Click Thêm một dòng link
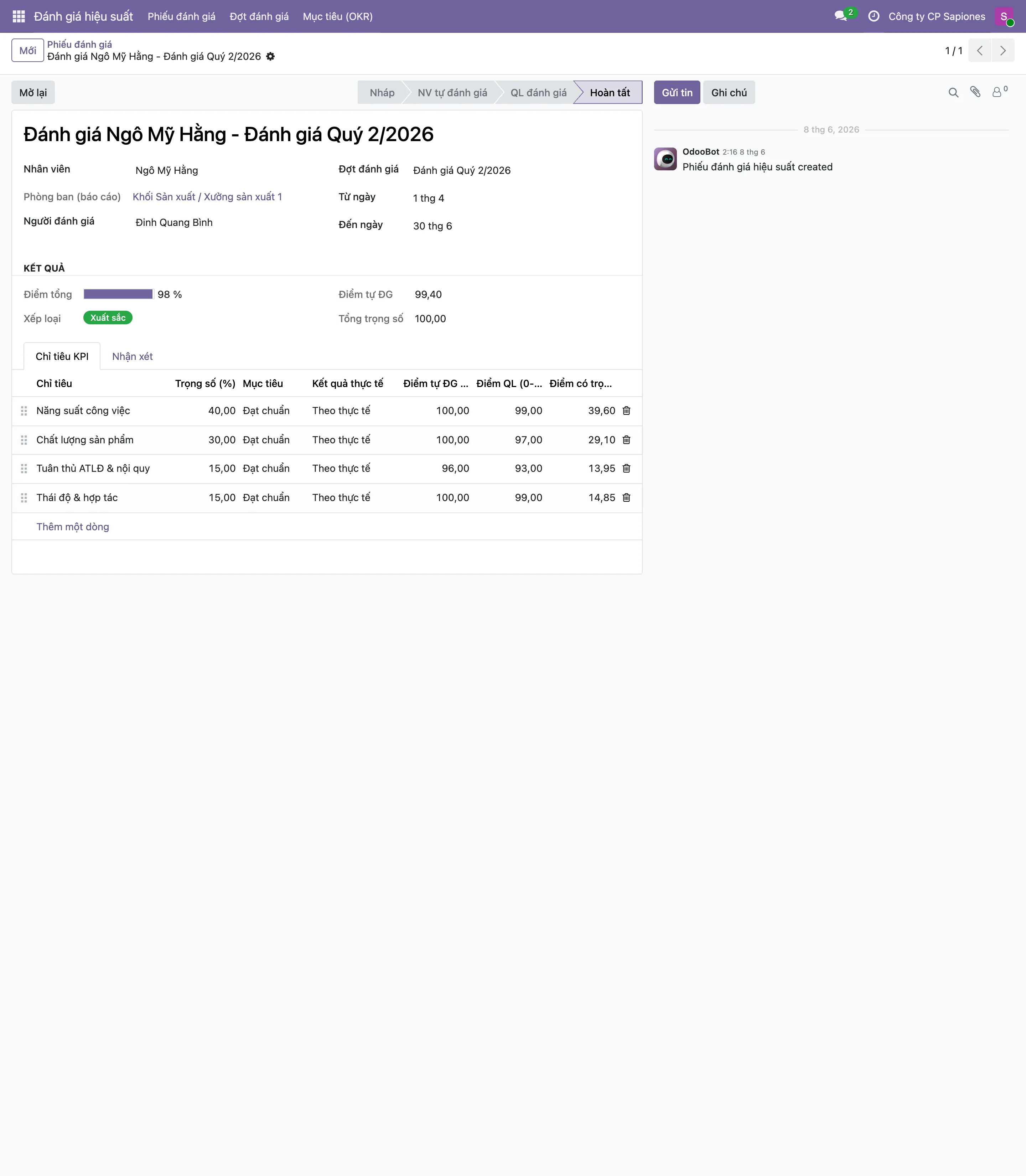 [73, 526]
